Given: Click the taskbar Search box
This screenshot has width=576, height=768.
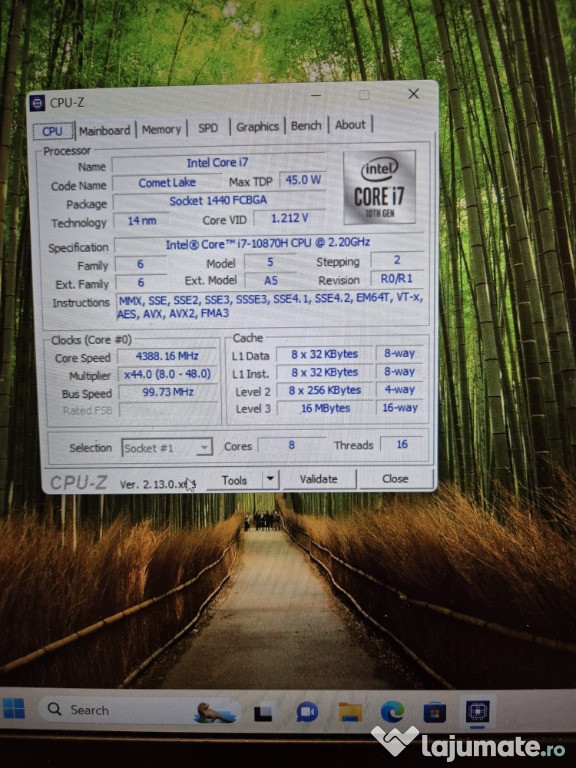Looking at the screenshot, I should [x=139, y=710].
